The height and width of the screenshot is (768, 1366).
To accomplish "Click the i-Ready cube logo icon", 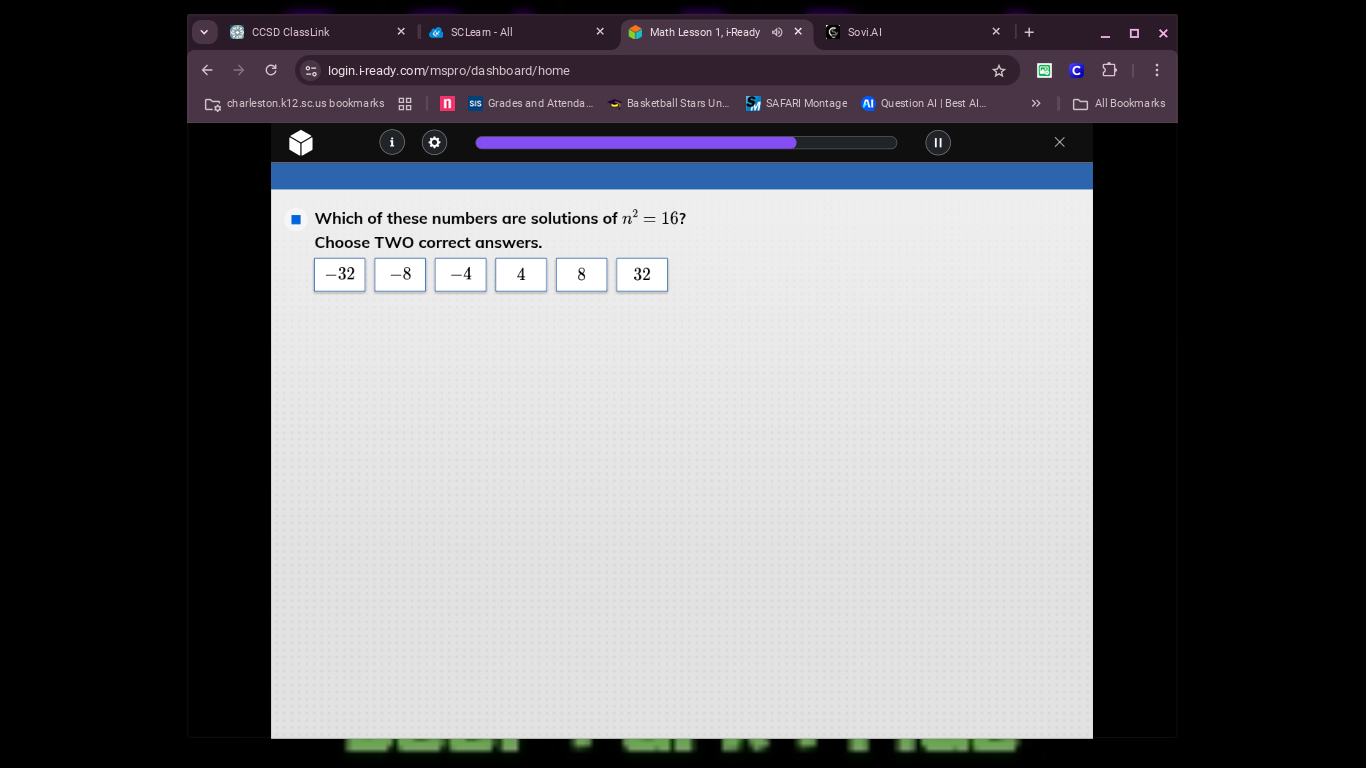I will (x=301, y=143).
